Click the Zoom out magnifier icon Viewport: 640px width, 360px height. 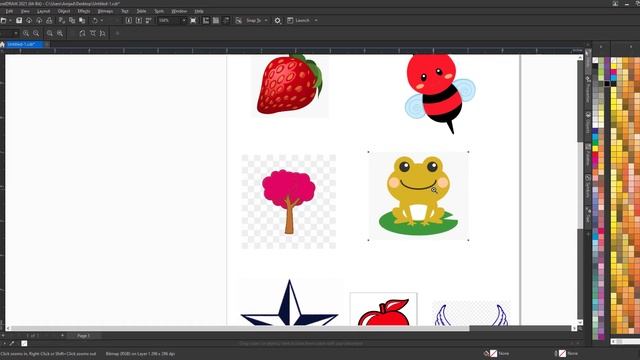pos(36,33)
